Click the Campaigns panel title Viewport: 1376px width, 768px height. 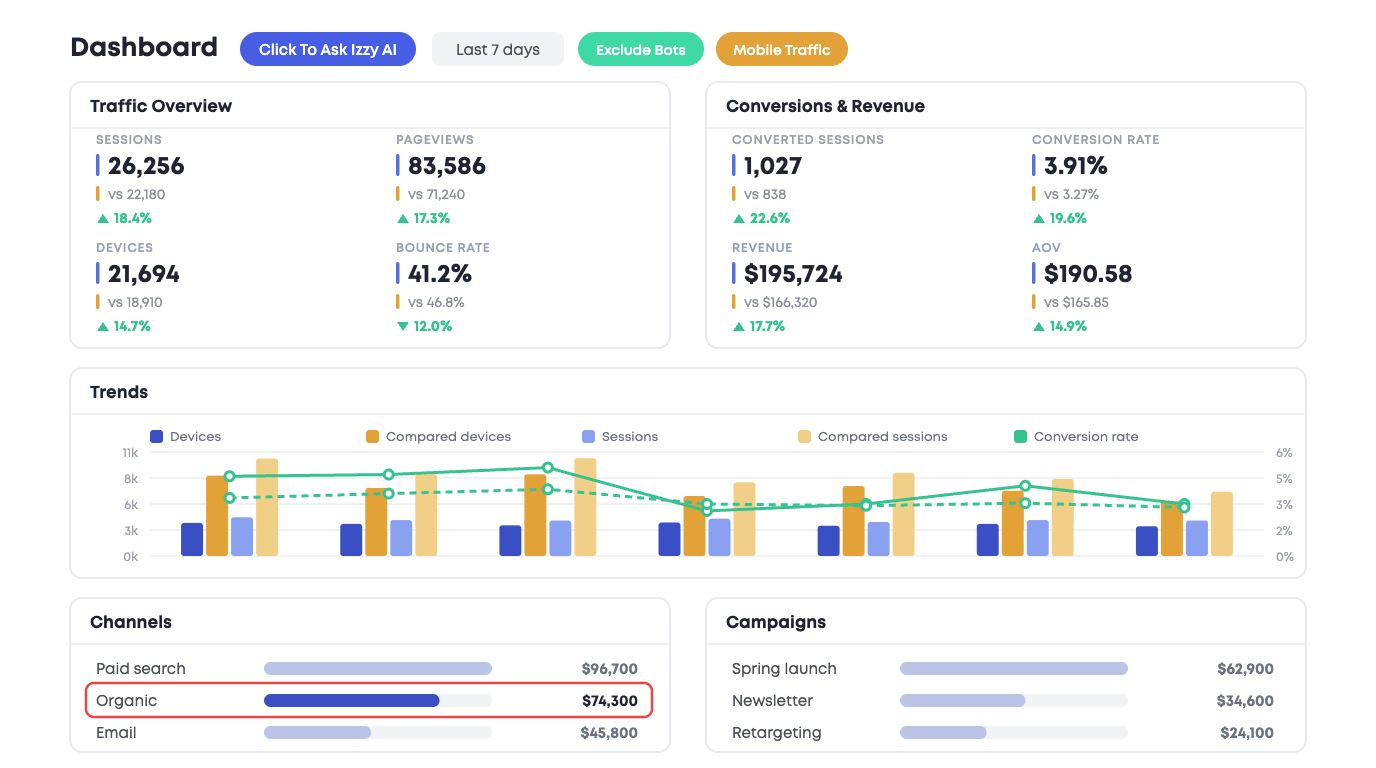tap(776, 622)
